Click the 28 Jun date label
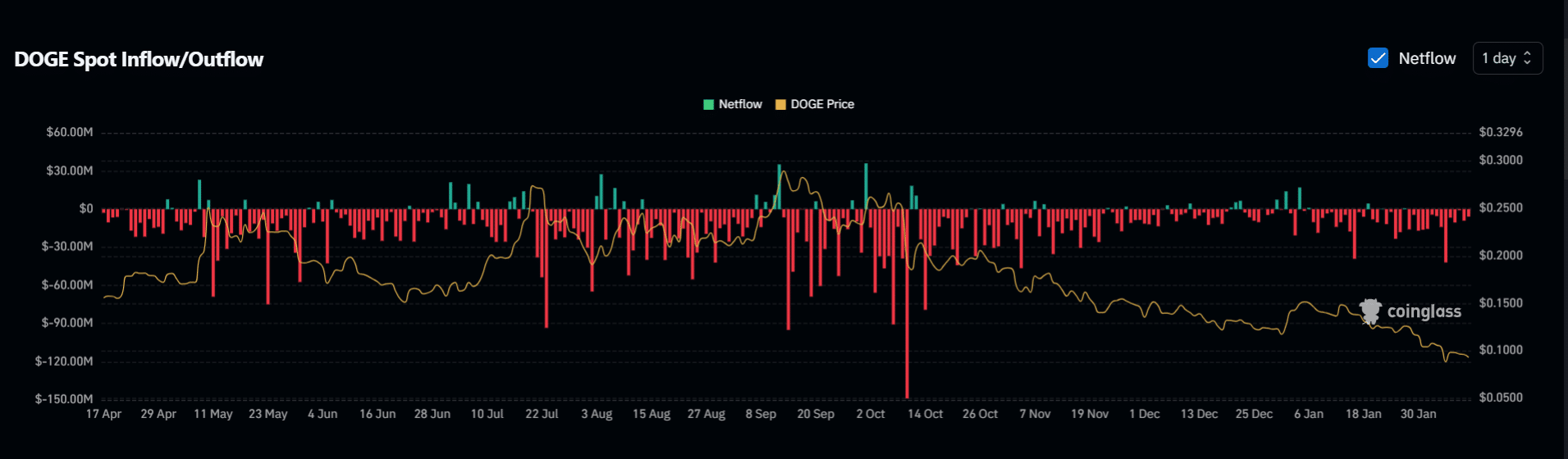Image resolution: width=1568 pixels, height=459 pixels. tap(432, 414)
